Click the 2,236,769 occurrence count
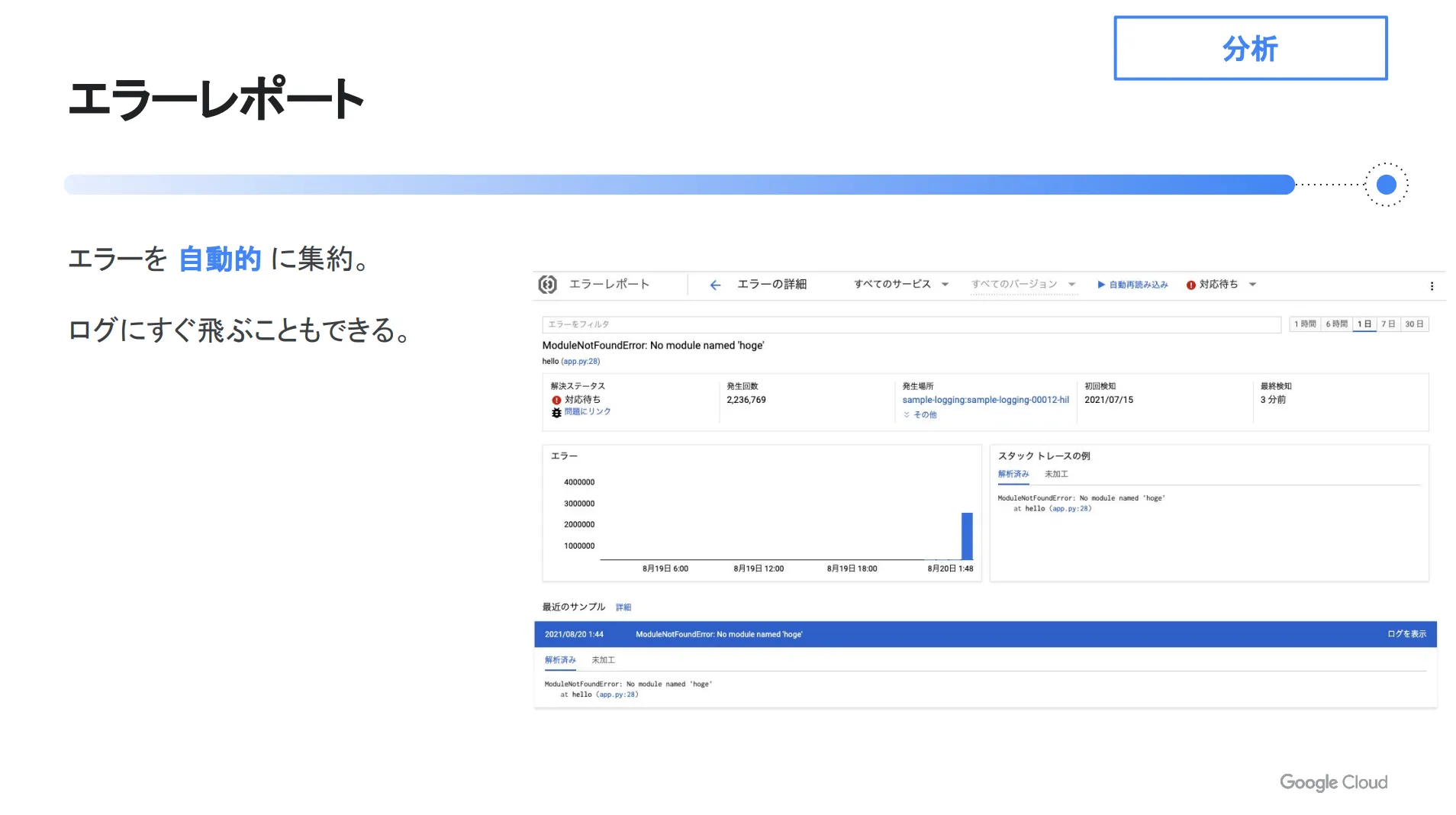The height and width of the screenshot is (815, 1456). pyautogui.click(x=746, y=400)
